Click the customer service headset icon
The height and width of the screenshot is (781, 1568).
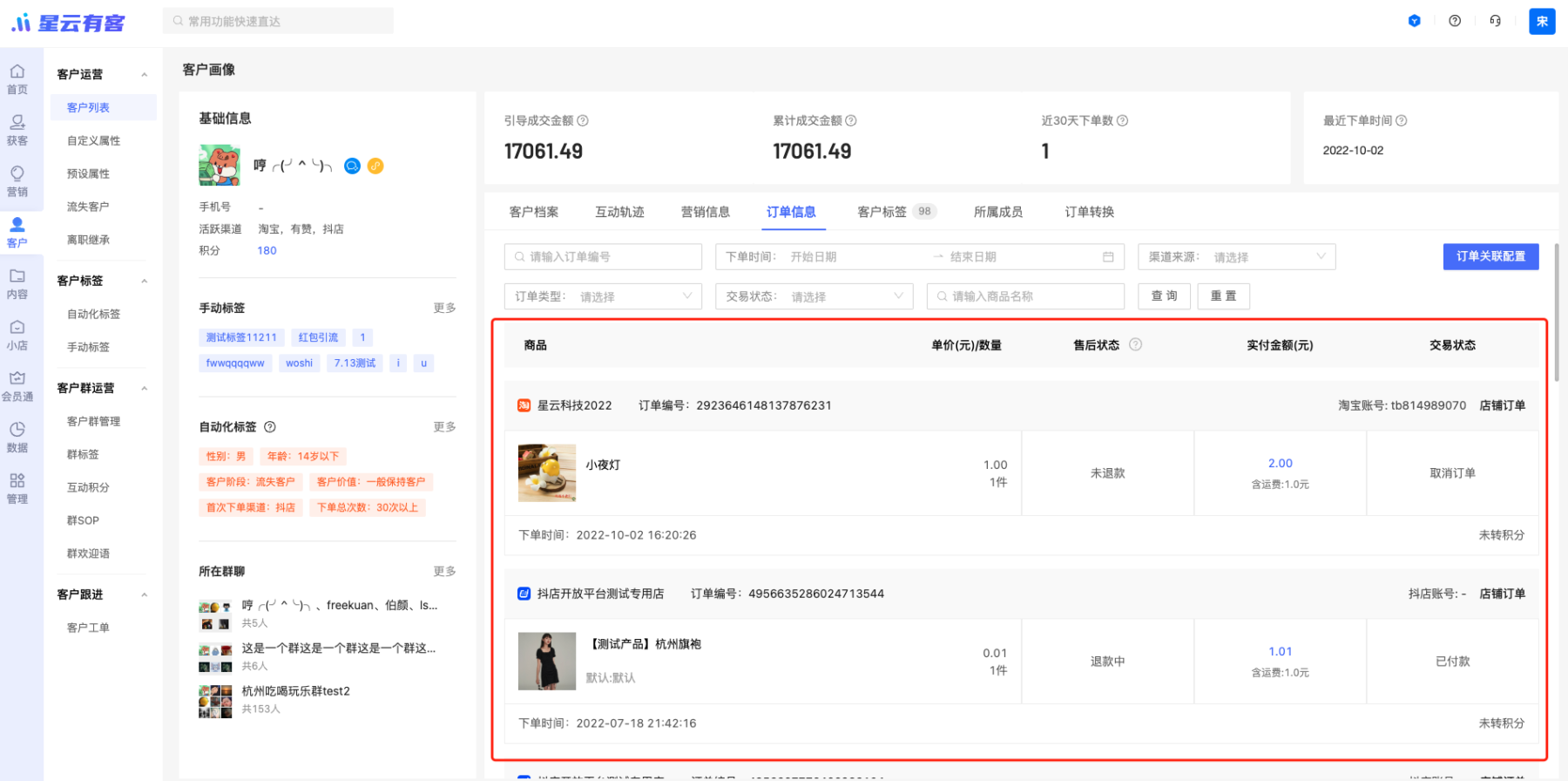(1496, 21)
